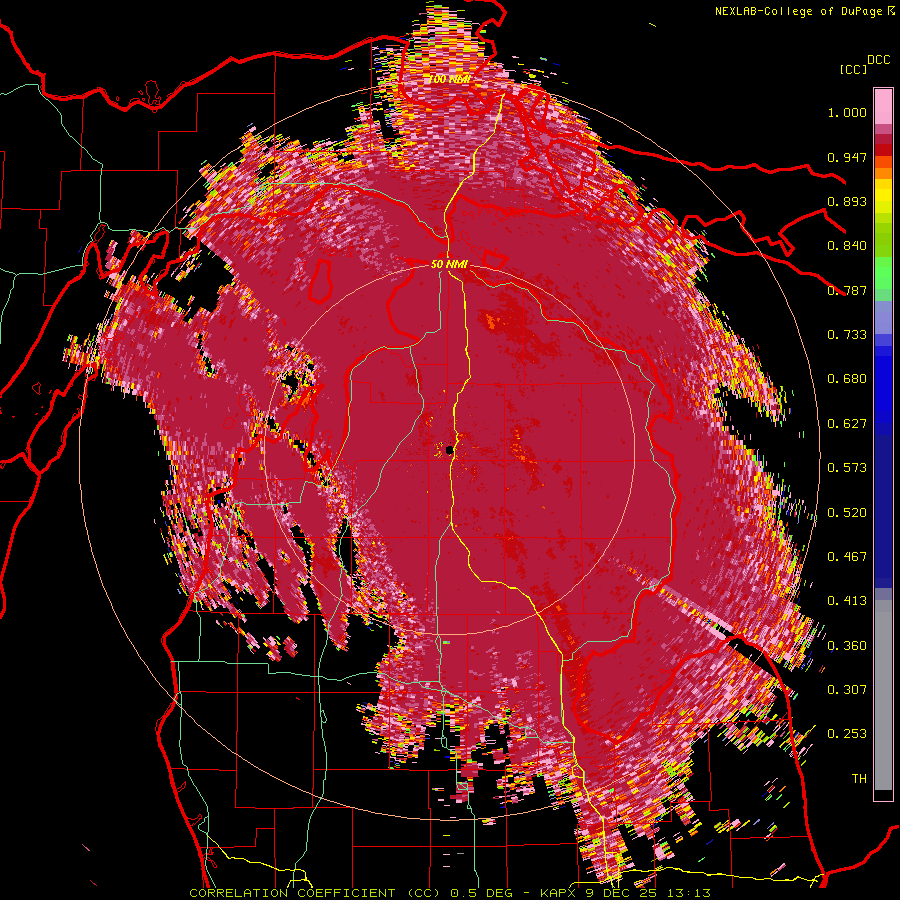Pick the gray lower color bar segment
The height and width of the screenshot is (900, 900).
tap(883, 695)
